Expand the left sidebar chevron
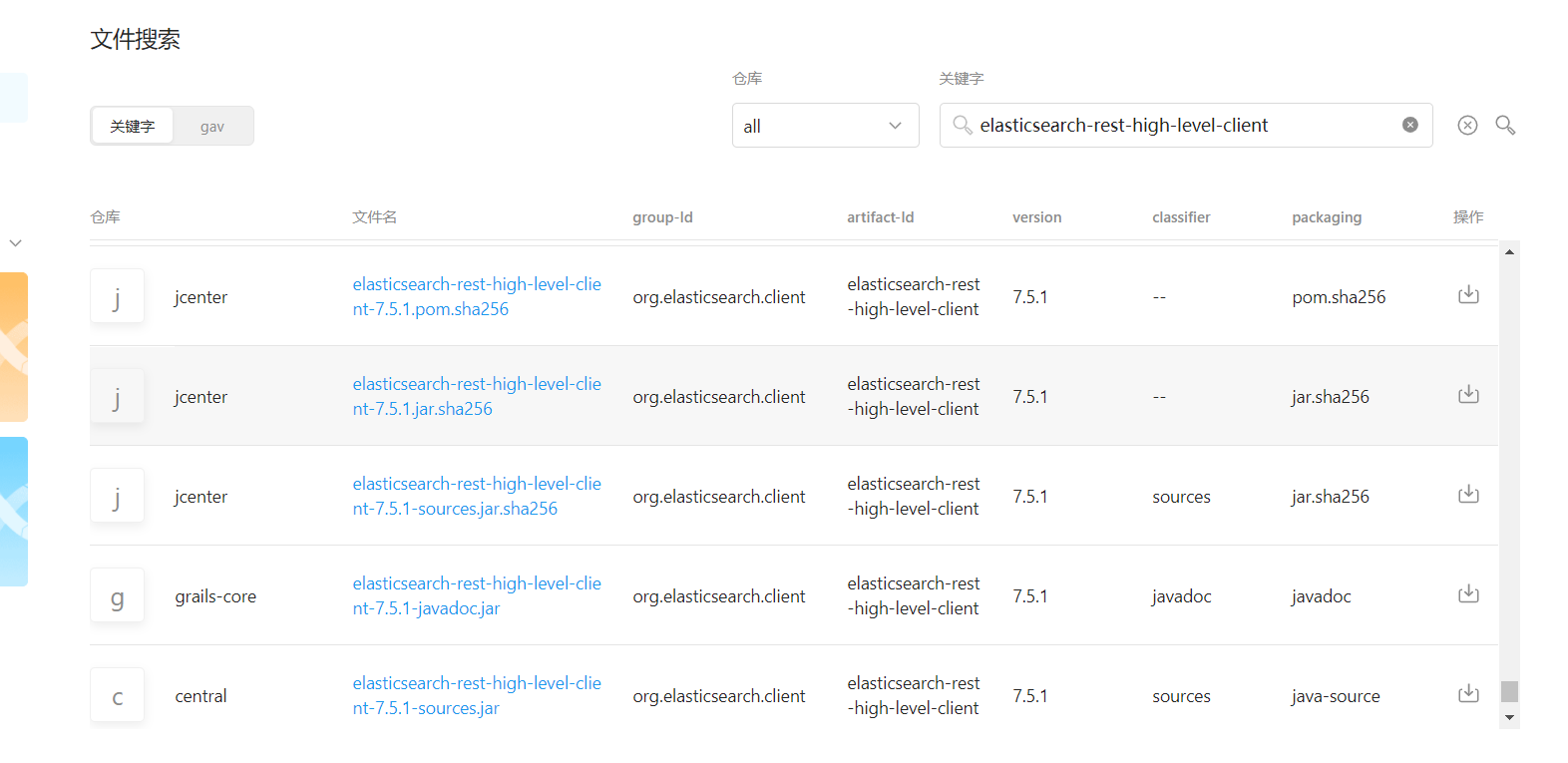The height and width of the screenshot is (763, 1568). tap(15, 243)
